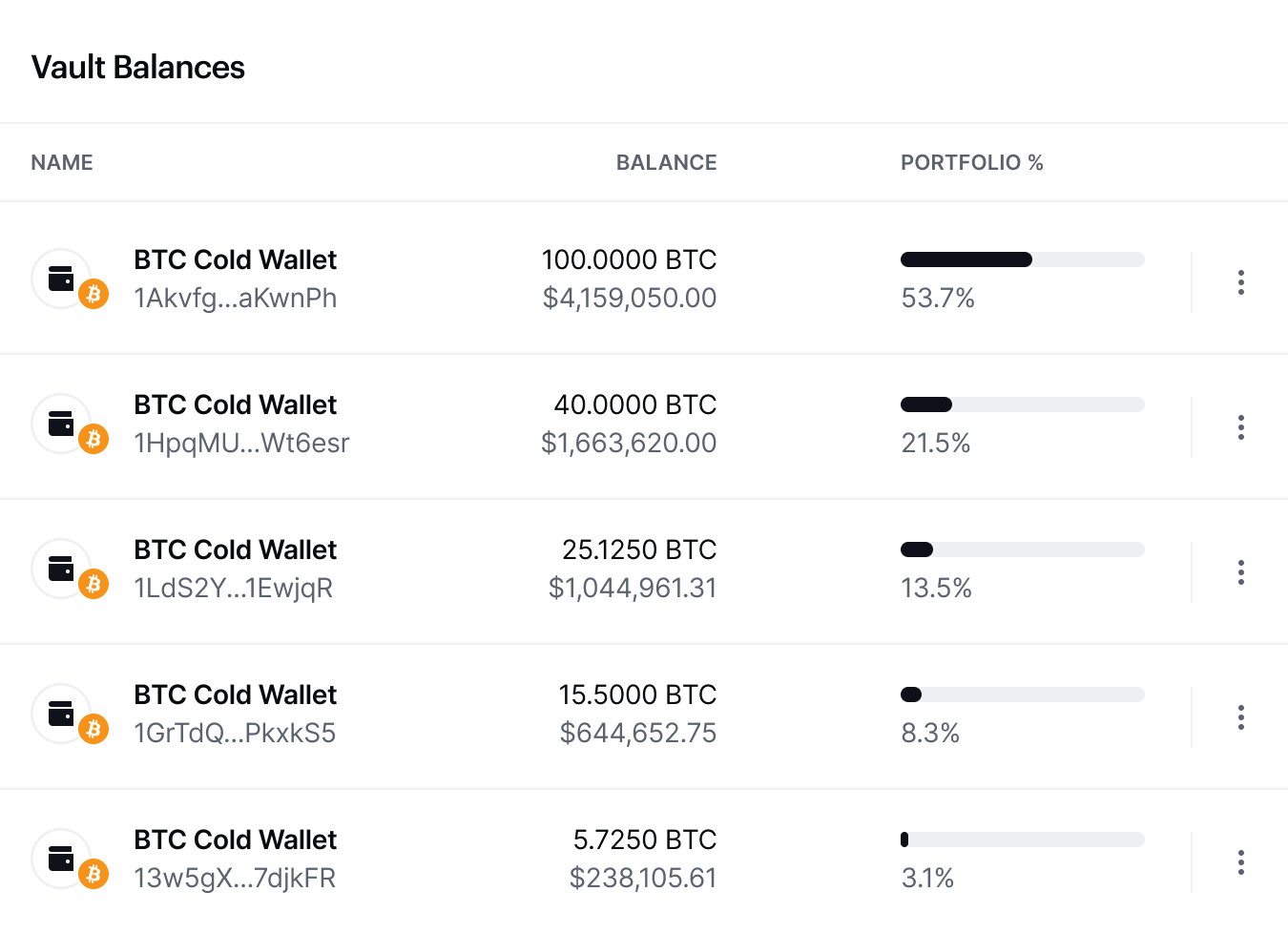Click wallet icon of 1HpqMU...Wt6esr row
The width and height of the screenshot is (1288, 933).
point(61,424)
